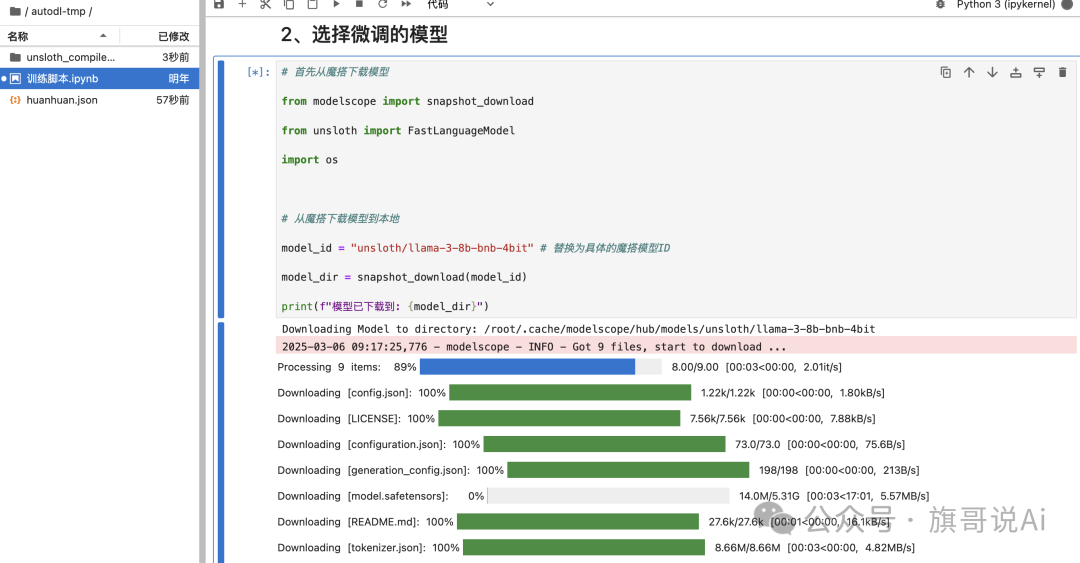This screenshot has width=1080, height=563.
Task: Delete the cell with the trash icon
Action: [x=1063, y=72]
